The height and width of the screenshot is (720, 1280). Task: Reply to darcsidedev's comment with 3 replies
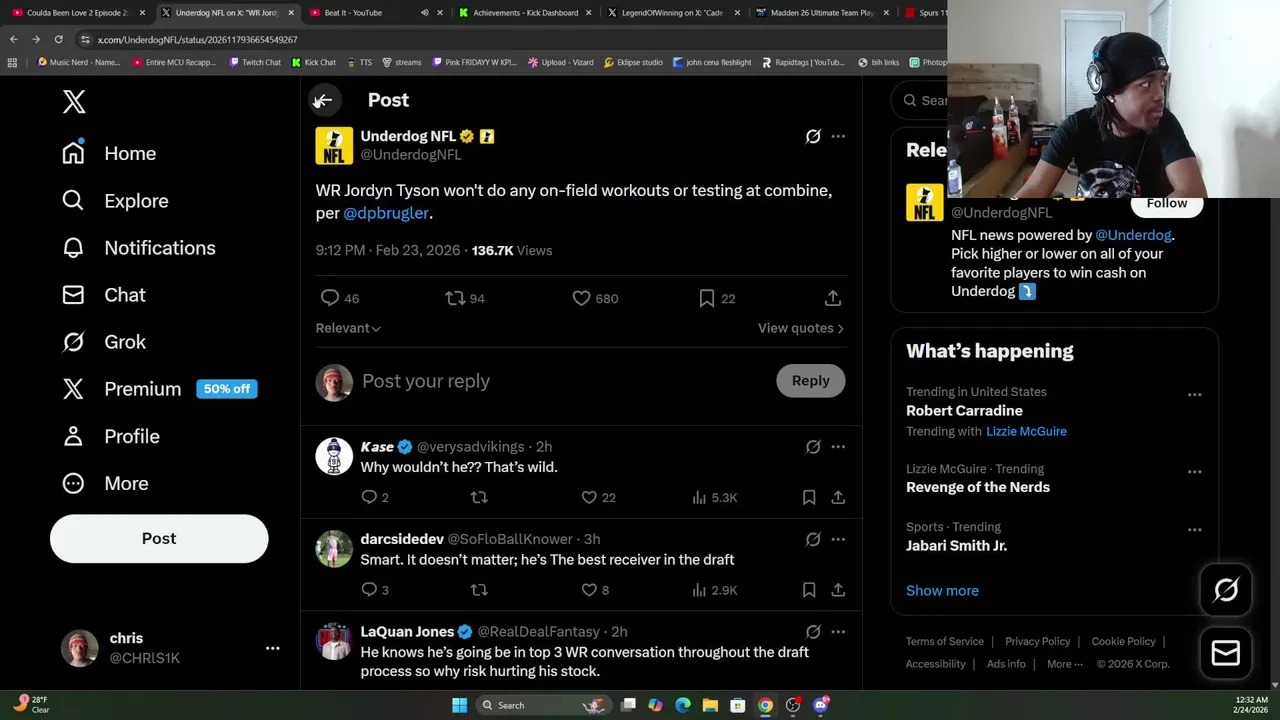click(374, 590)
